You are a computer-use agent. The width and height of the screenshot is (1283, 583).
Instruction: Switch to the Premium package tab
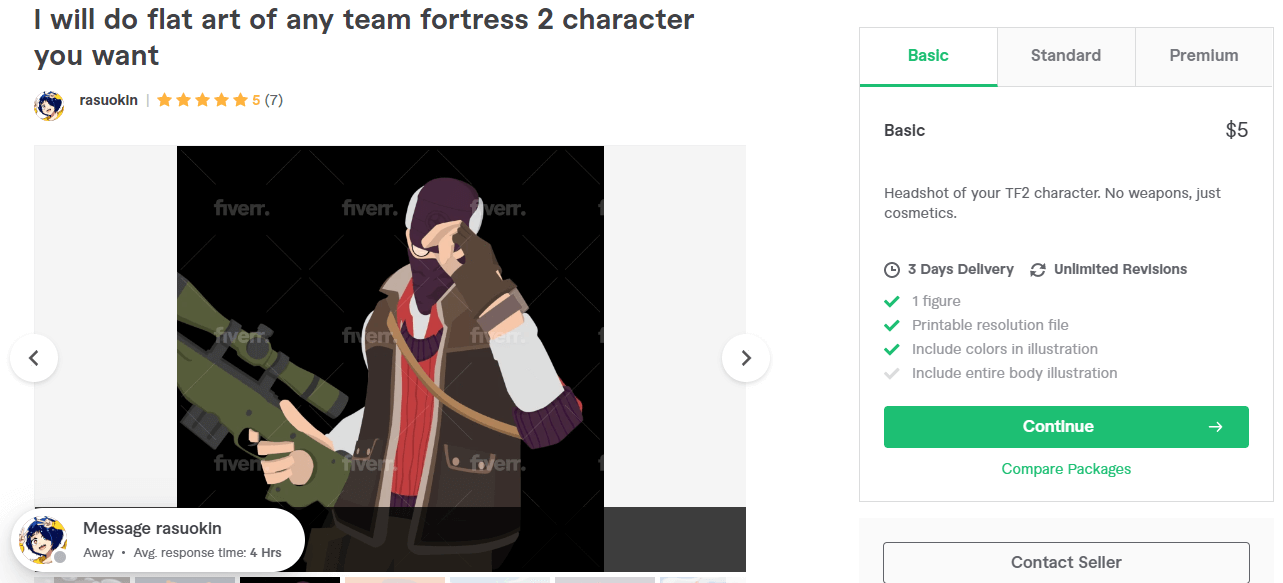pos(1203,56)
